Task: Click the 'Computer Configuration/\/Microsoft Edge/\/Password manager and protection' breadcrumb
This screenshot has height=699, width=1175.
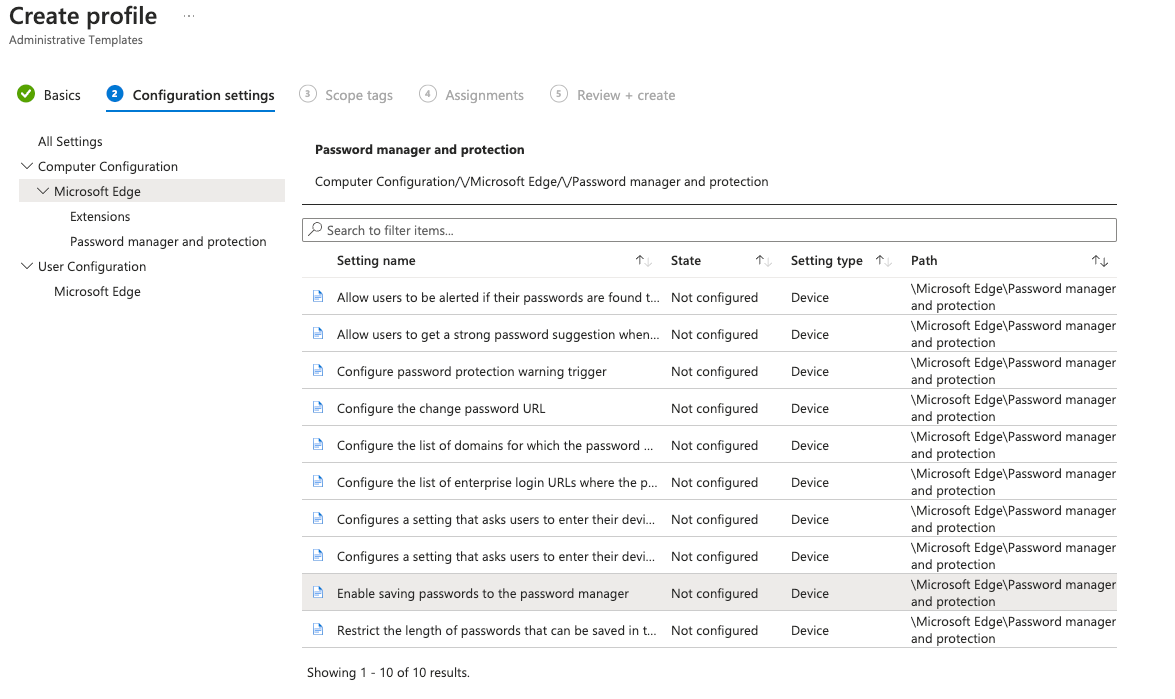Action: (541, 181)
